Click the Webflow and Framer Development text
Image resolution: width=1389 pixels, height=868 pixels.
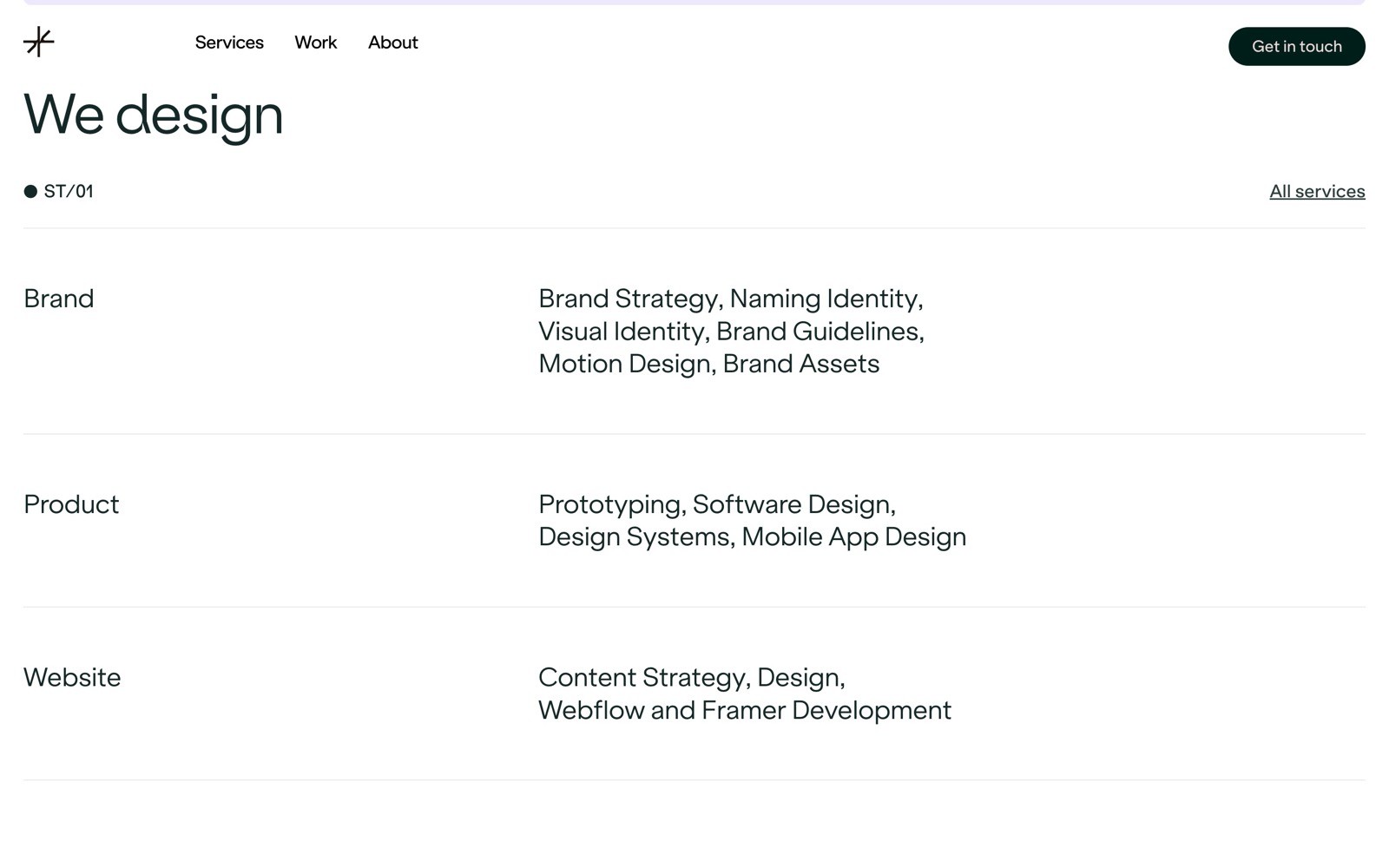click(744, 710)
